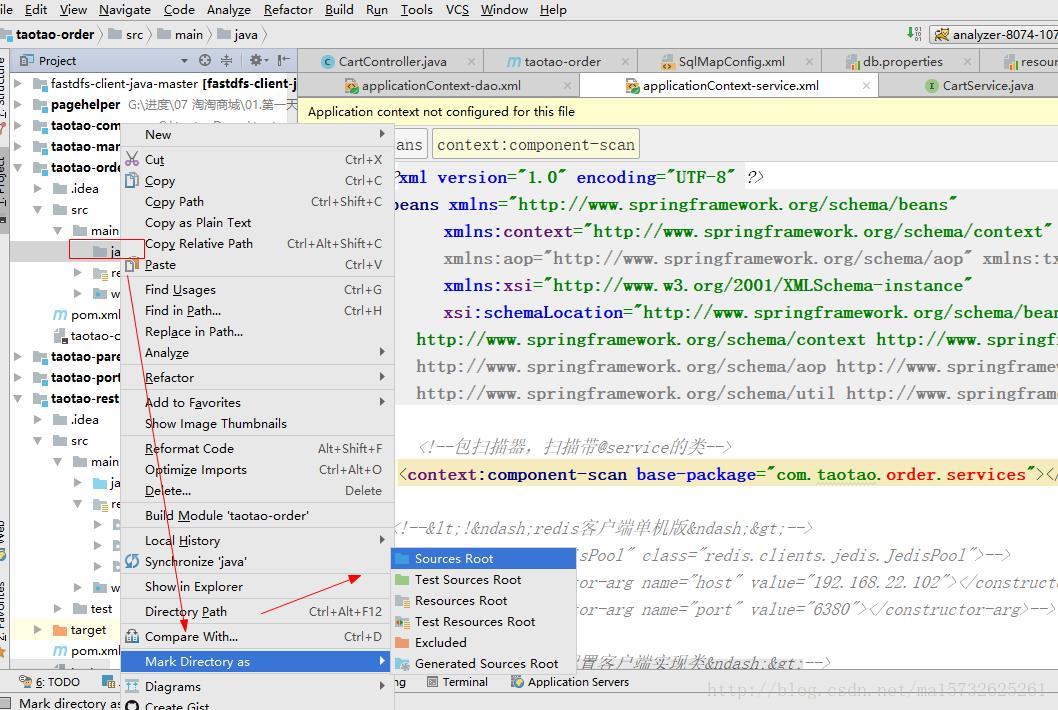Click the context:component-scan editor breadcrumb

tap(536, 144)
